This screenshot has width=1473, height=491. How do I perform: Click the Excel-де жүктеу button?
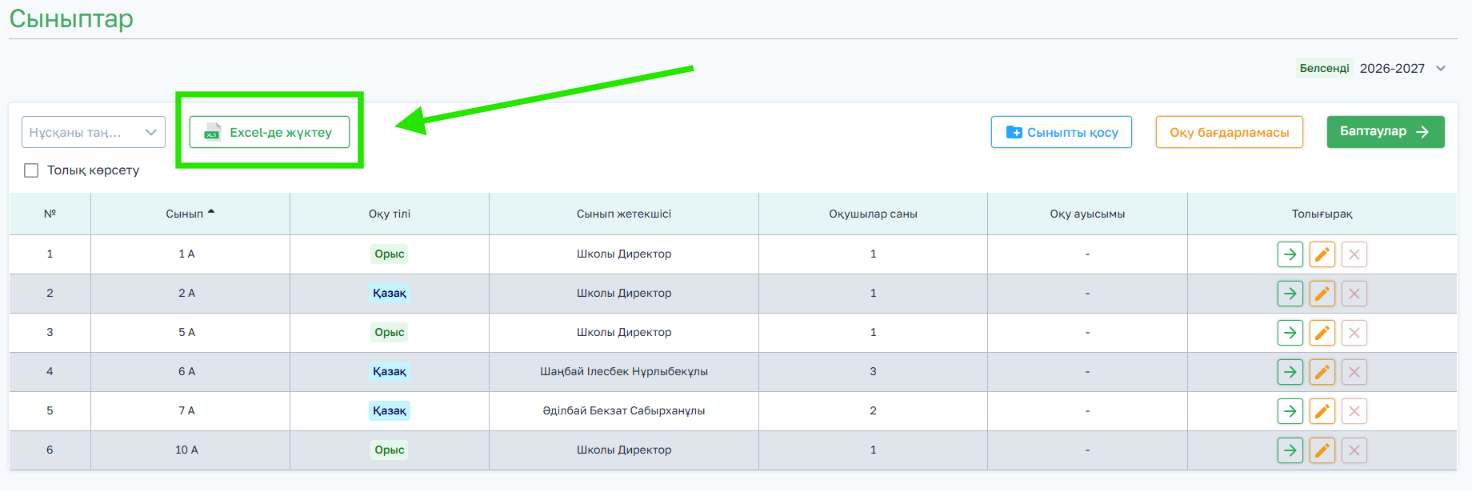pos(270,132)
